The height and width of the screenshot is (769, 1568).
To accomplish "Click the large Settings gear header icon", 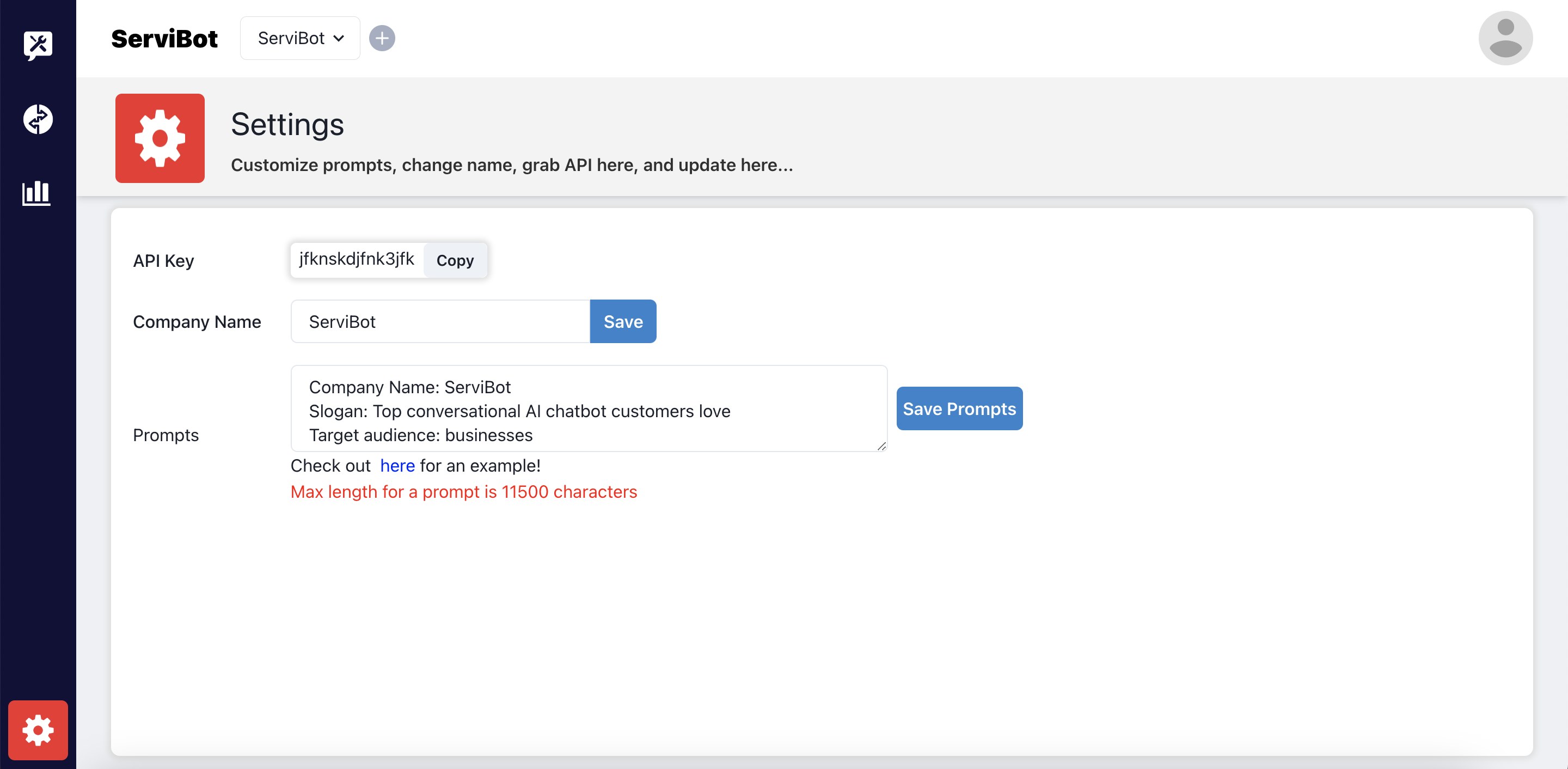I will 160,138.
